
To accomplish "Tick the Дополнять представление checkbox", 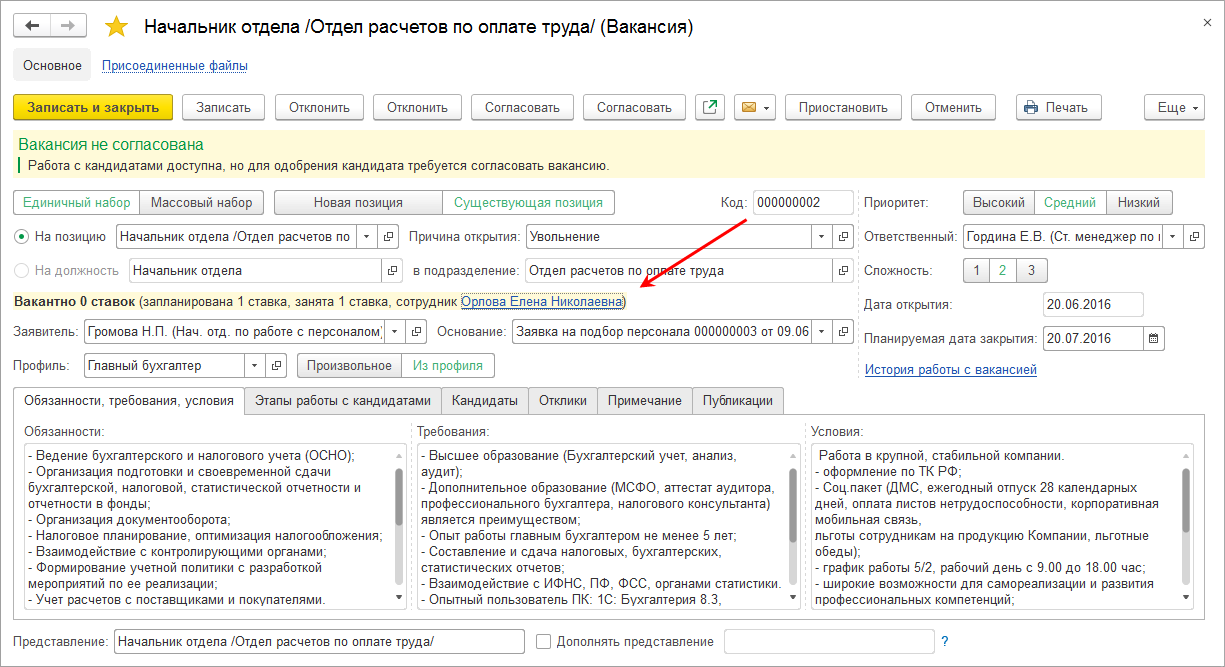I will pos(543,642).
